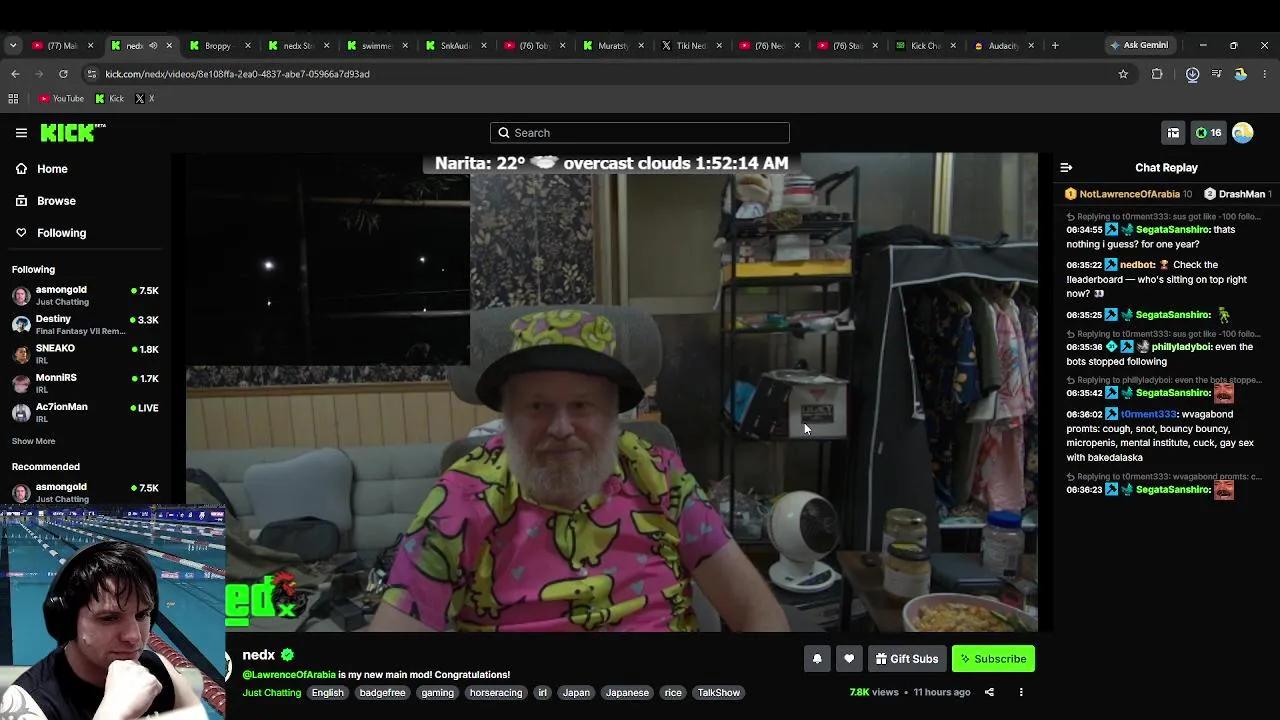Follow nedx with the heart button
Screen dimensions: 1280x720
click(x=849, y=659)
